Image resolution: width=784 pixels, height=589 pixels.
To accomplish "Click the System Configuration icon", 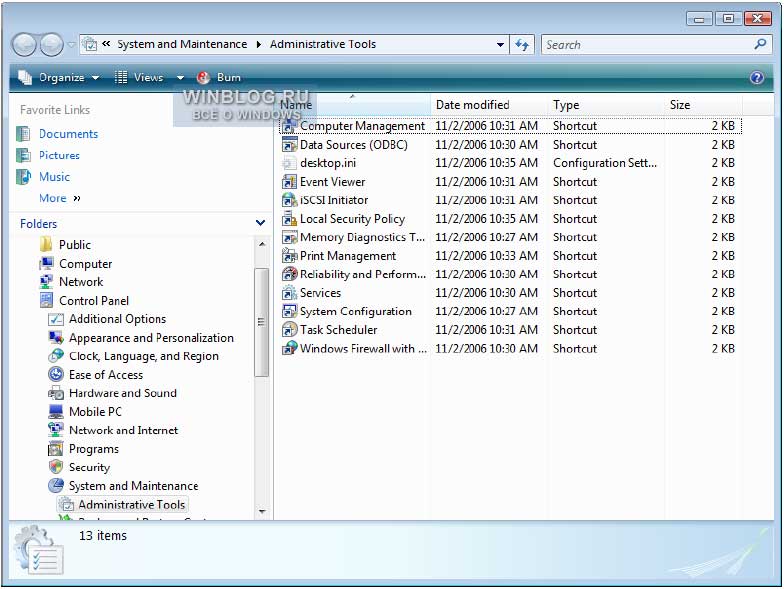I will [x=289, y=311].
